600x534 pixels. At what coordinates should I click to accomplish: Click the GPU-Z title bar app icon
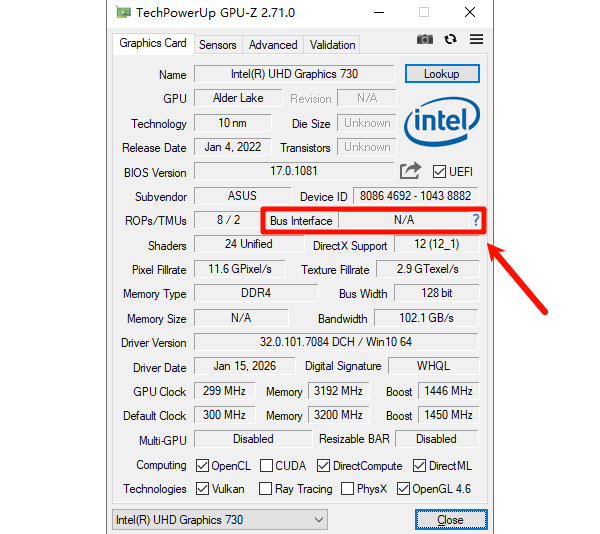[123, 13]
